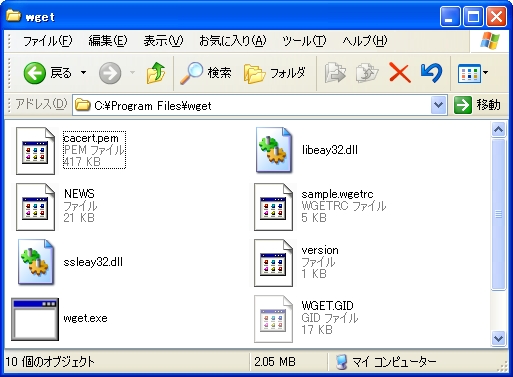Click the folder icon in the address bar

tap(82, 105)
